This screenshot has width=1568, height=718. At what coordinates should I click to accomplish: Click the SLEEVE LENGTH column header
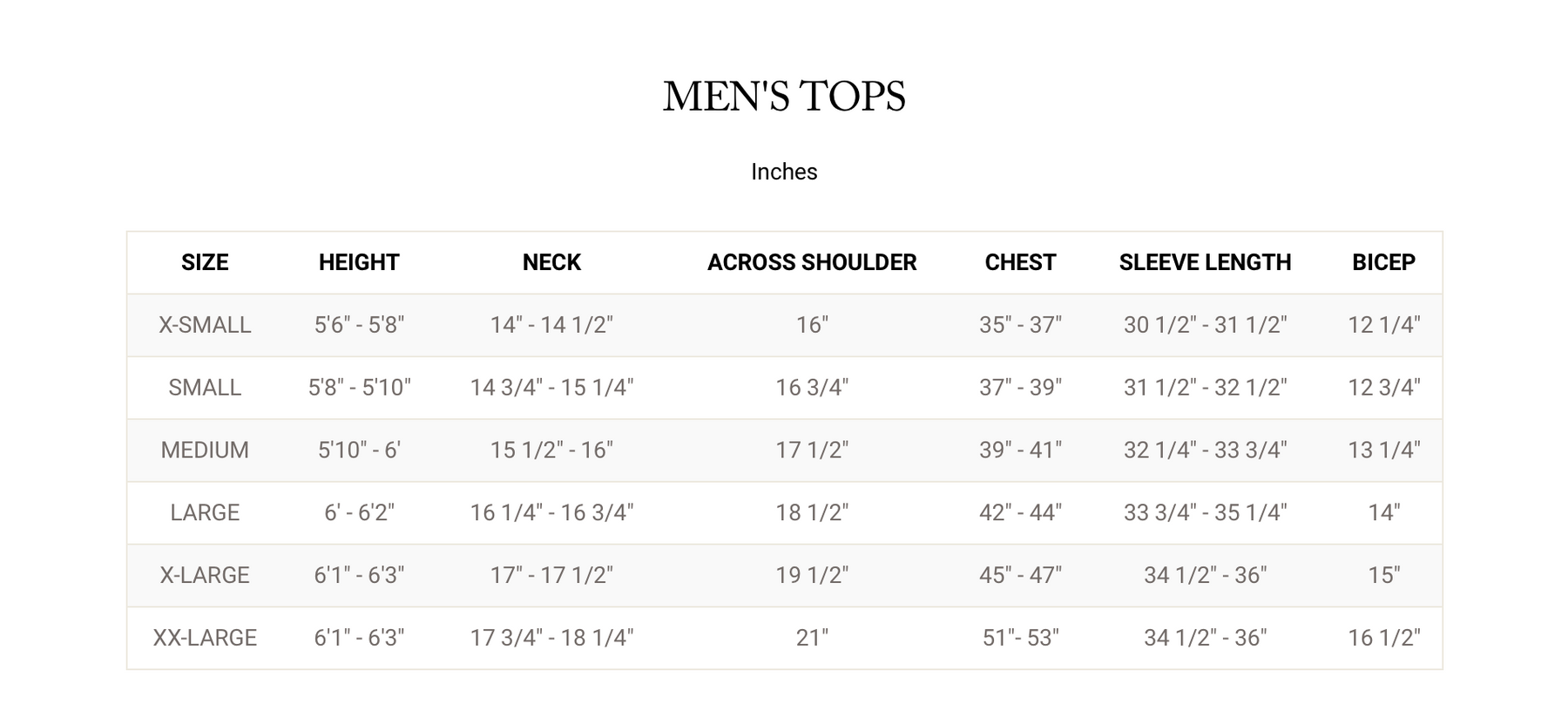1205,262
